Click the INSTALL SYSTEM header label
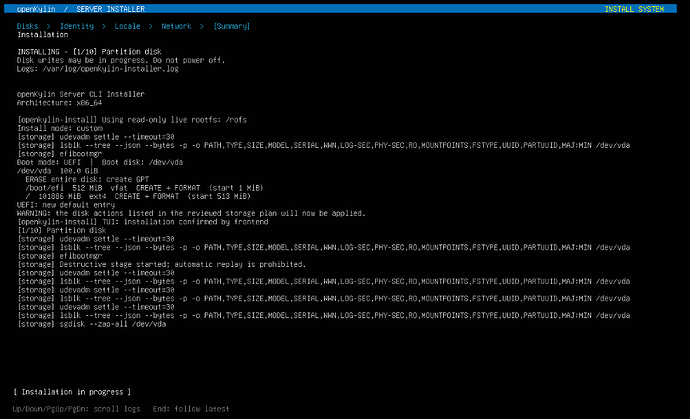Image resolution: width=690 pixels, height=419 pixels. (634, 9)
